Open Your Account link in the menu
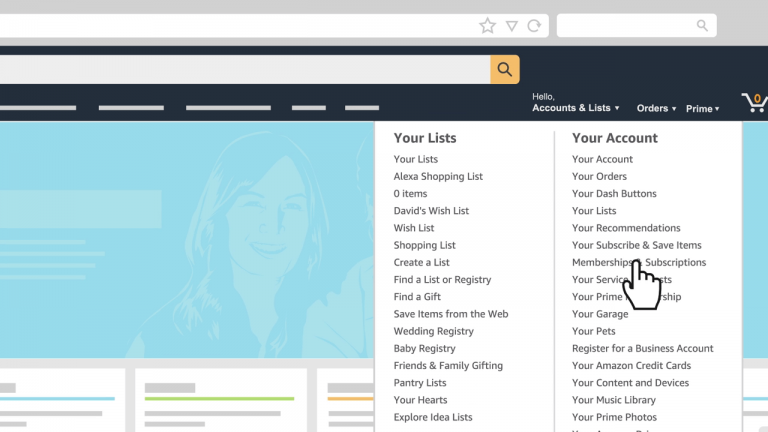 pos(602,159)
